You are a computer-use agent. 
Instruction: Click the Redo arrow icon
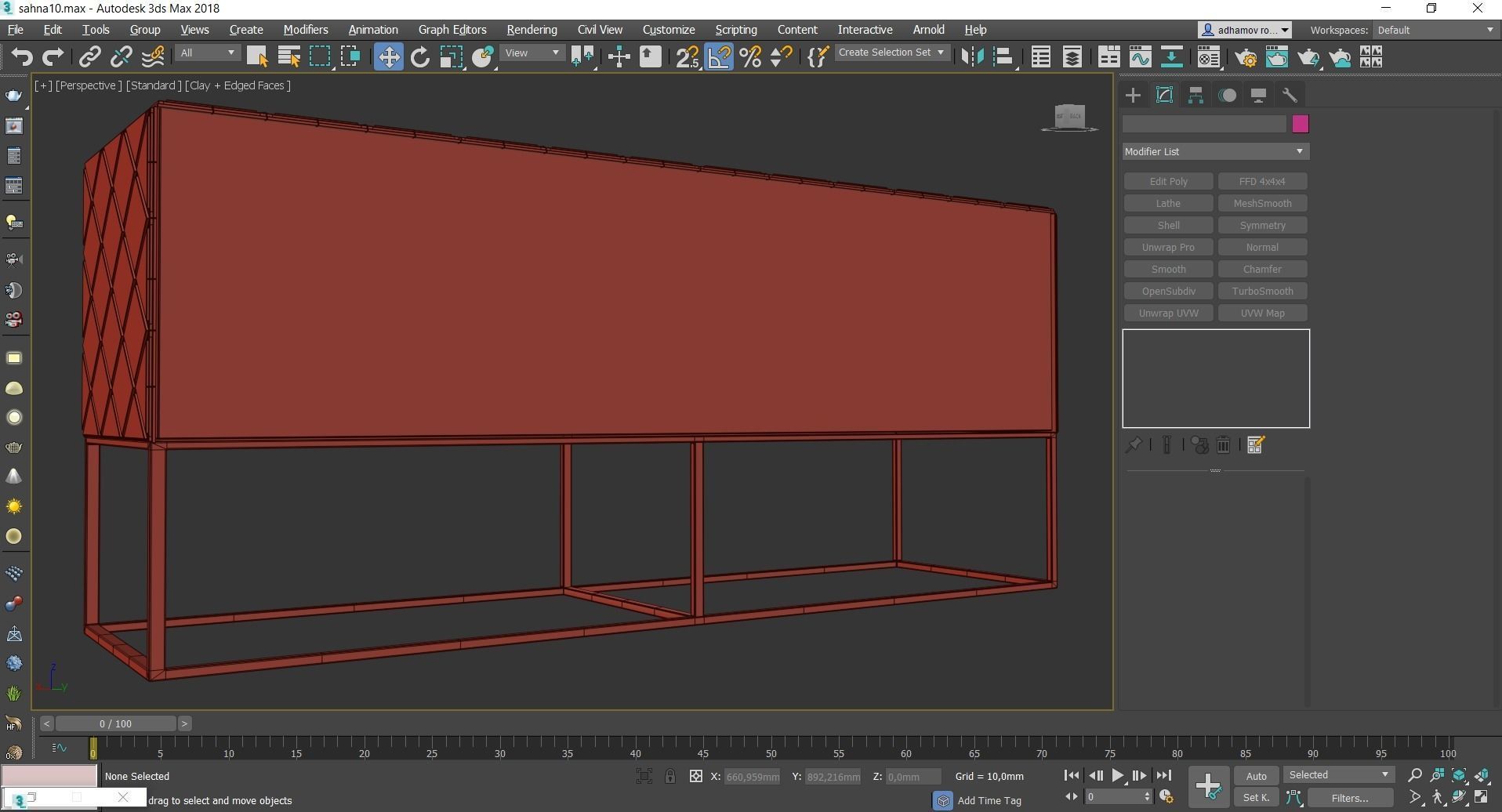tap(53, 57)
